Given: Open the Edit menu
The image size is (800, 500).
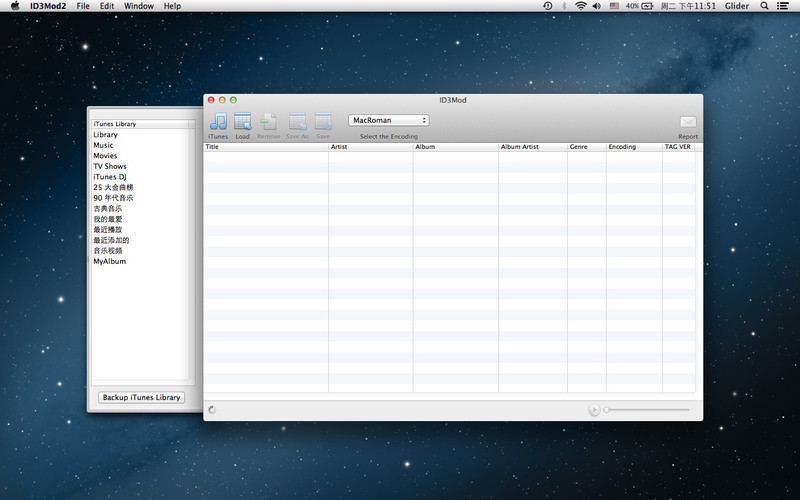Looking at the screenshot, I should [107, 6].
